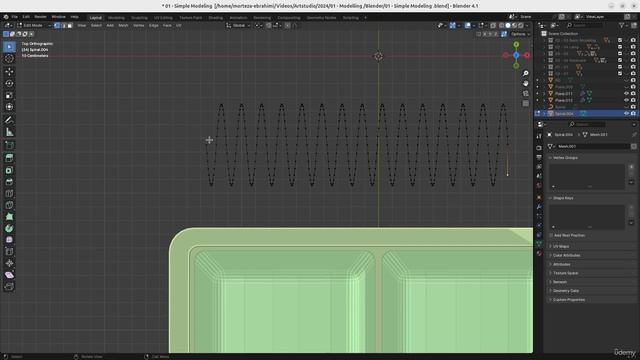Open the viewport Options dropdown
Image resolution: width=640 pixels, height=360 pixels.
coord(520,34)
